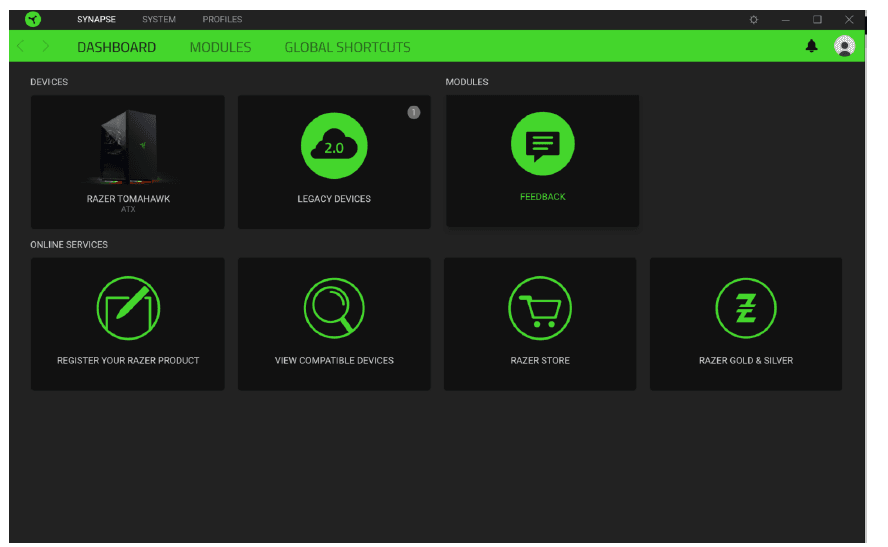Open the notifications bell icon

point(811,47)
